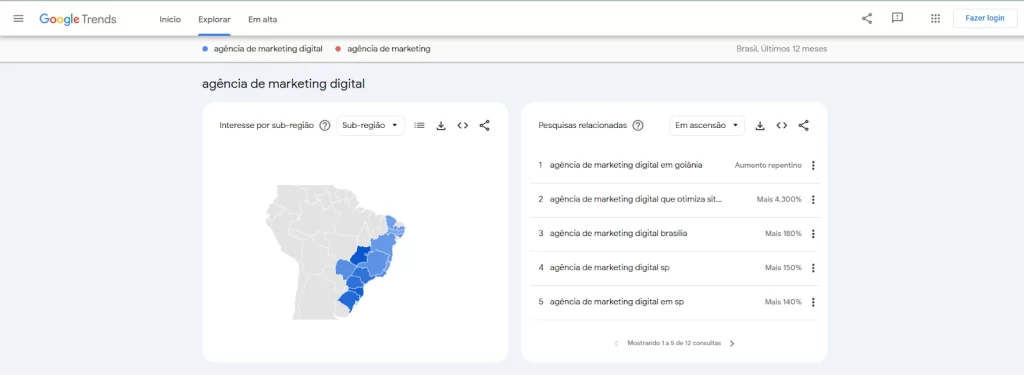Click Brasil, Últimos 12 meses text
The width and height of the screenshot is (1024, 375).
781,48
